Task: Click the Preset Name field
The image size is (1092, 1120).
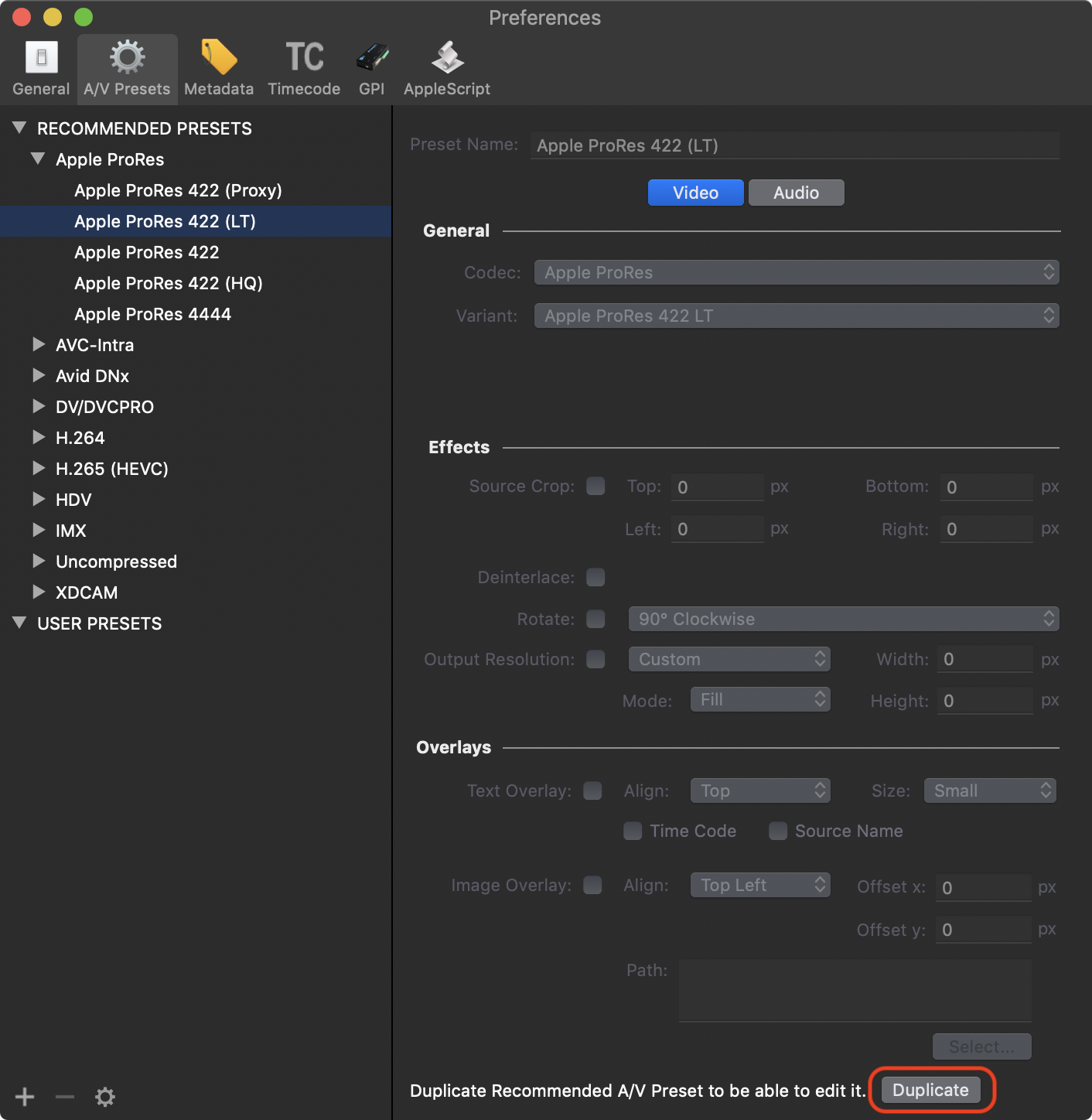Action: coord(795,145)
